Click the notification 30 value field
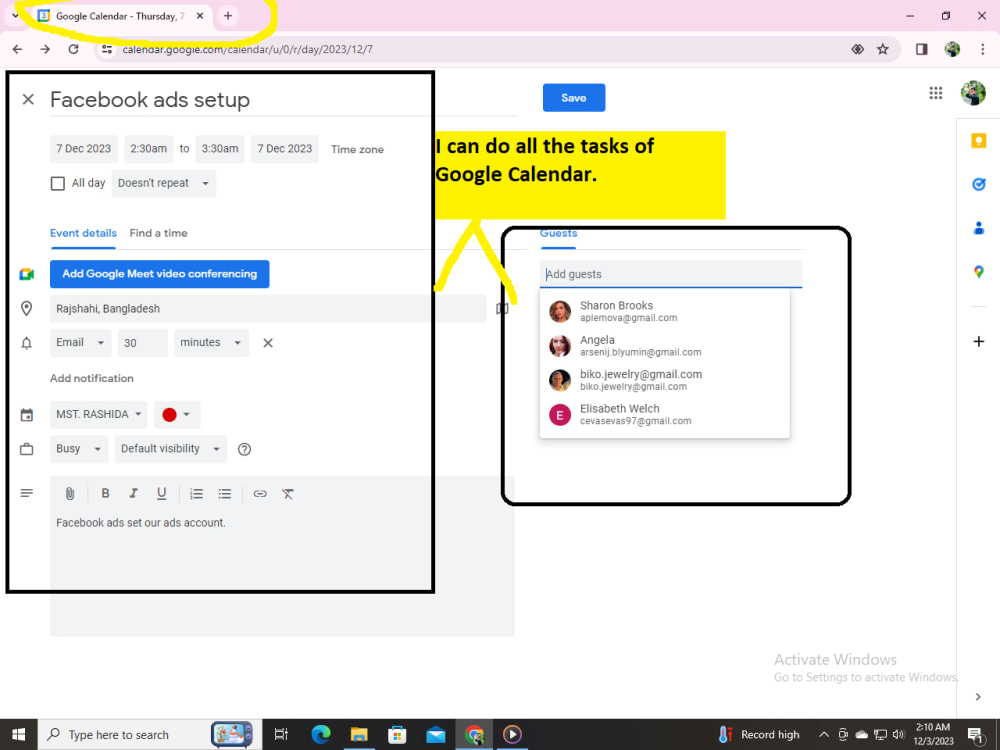 tap(143, 343)
